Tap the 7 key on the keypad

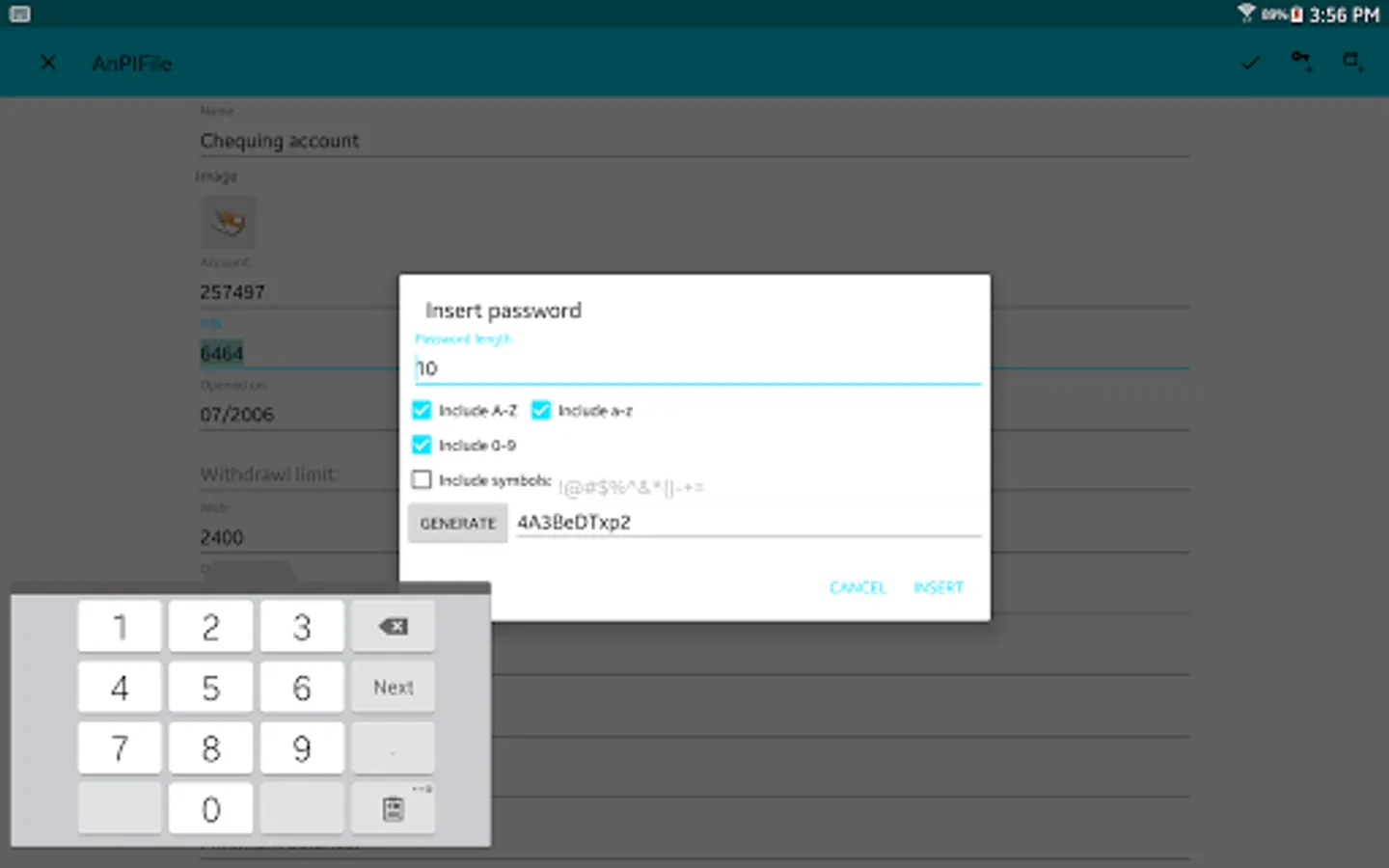pyautogui.click(x=120, y=747)
